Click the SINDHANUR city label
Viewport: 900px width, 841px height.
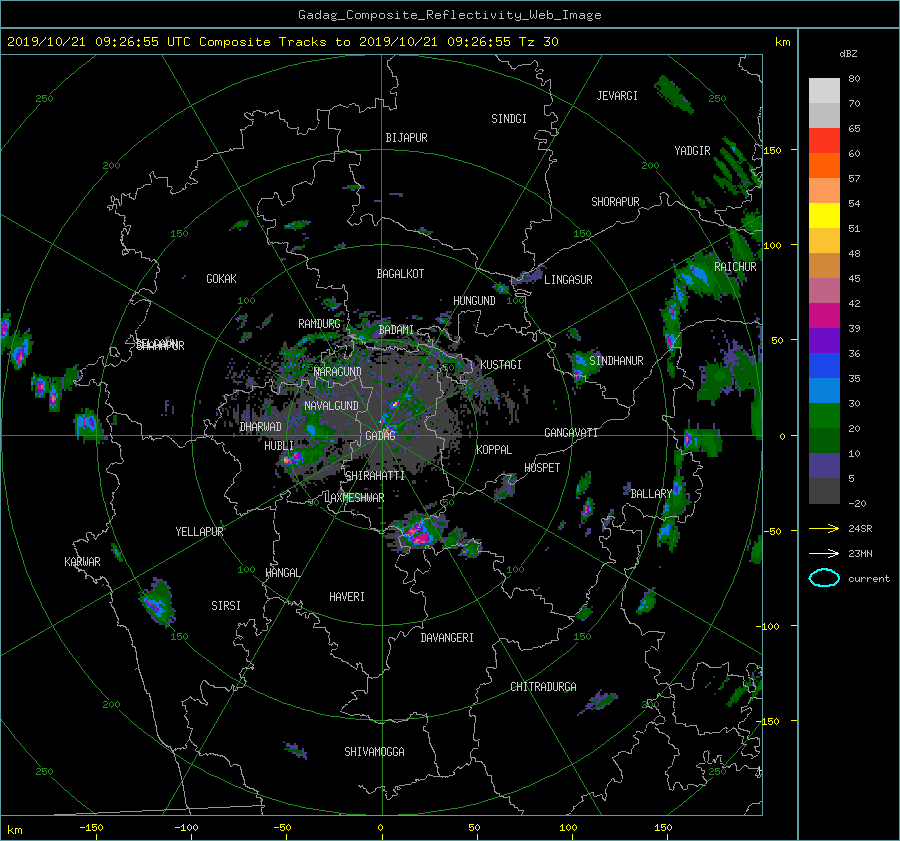[x=616, y=361]
